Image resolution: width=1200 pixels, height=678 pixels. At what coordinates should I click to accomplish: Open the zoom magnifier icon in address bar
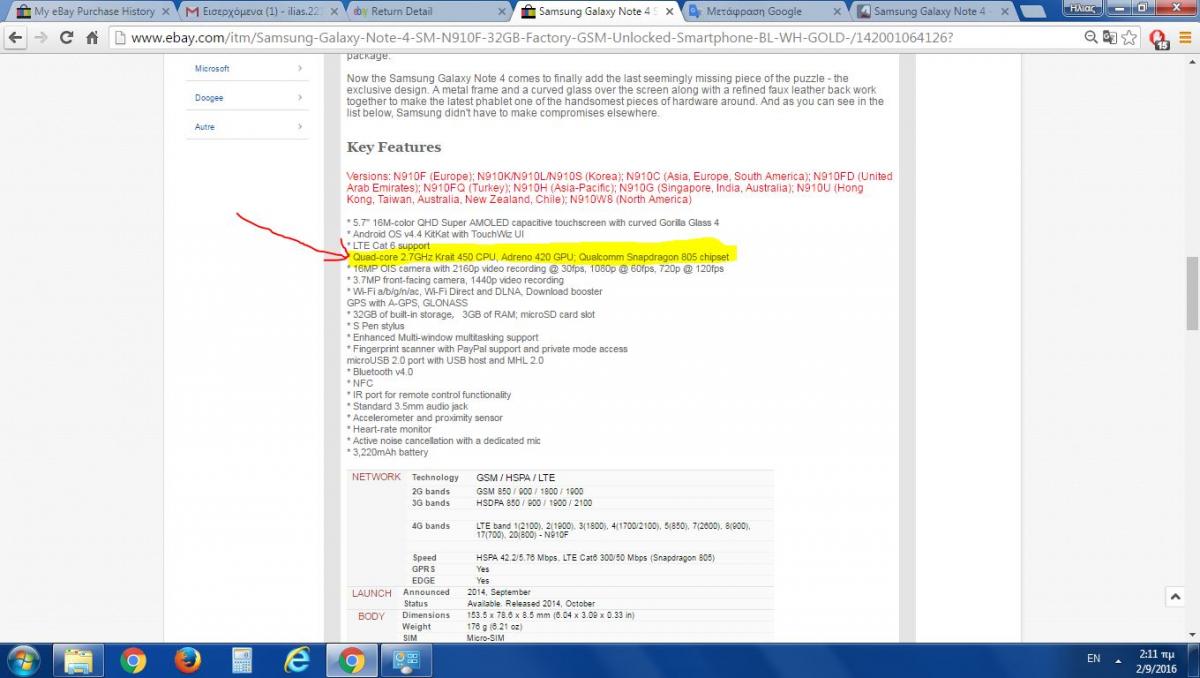tap(1091, 38)
